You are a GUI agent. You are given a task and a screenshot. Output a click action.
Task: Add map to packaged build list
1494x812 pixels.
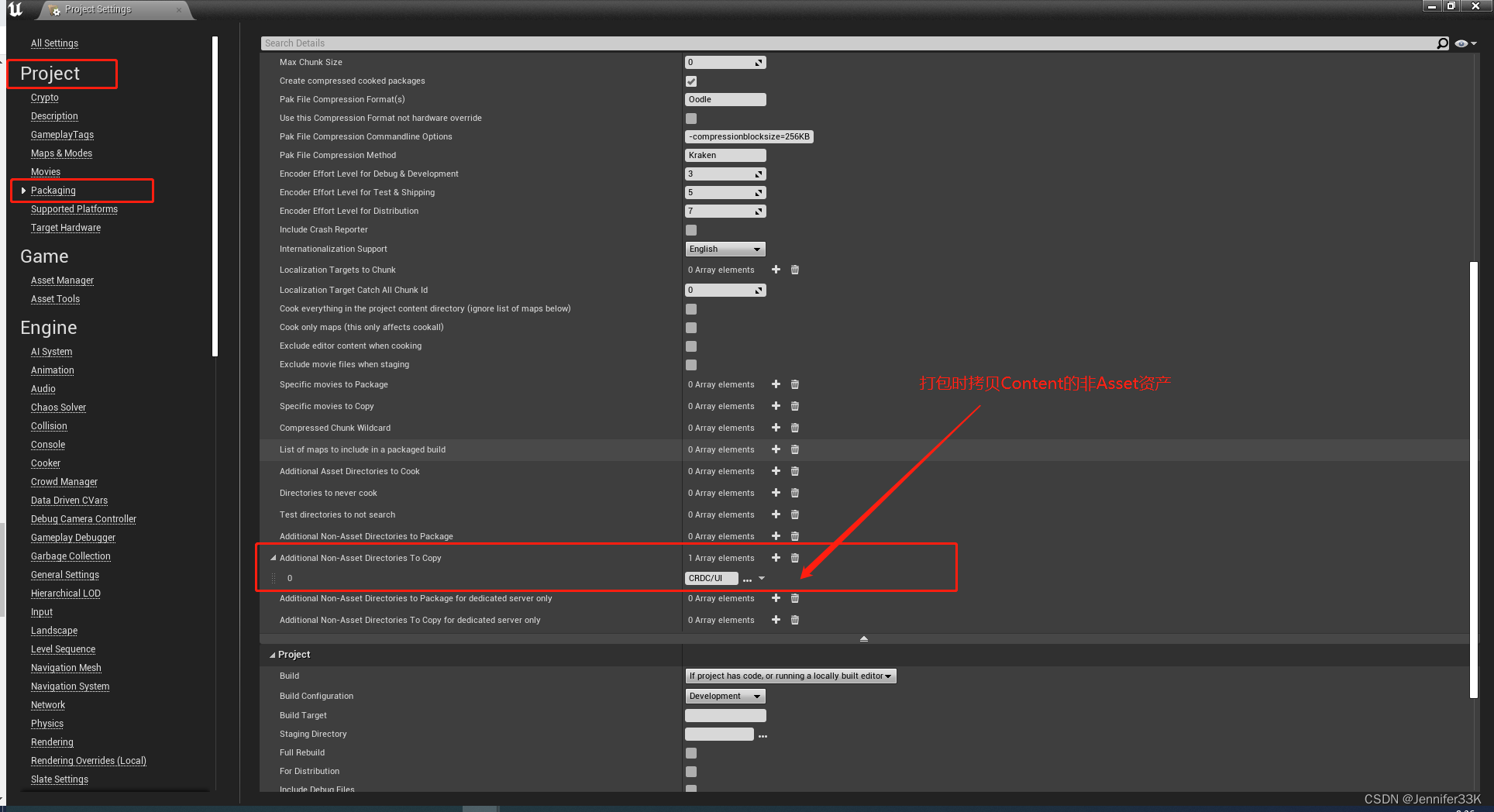point(776,449)
